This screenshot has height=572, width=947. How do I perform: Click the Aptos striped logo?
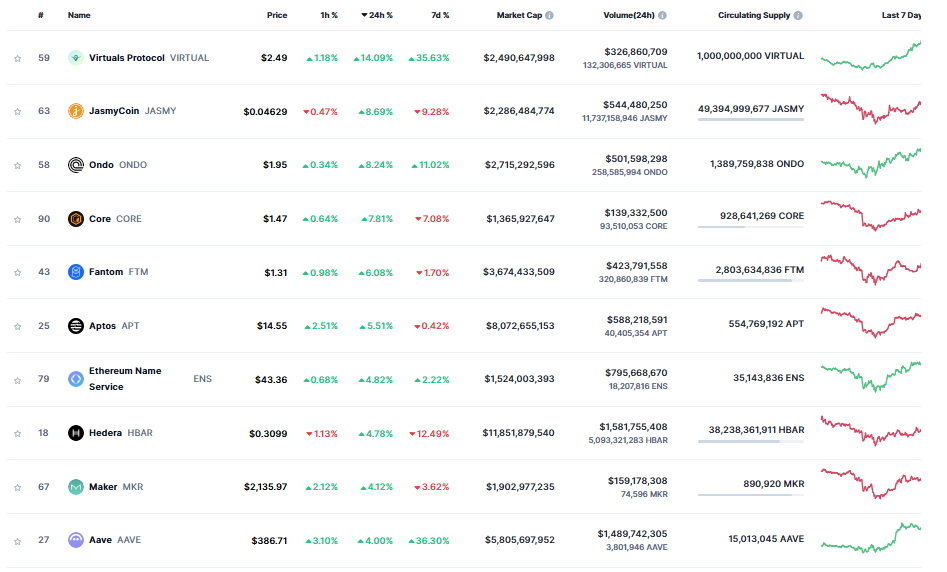[x=75, y=326]
